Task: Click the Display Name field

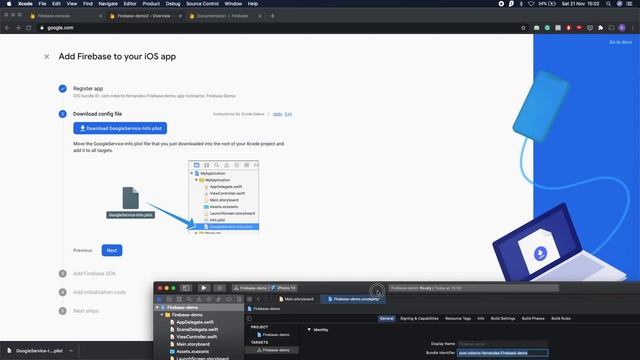Action: pos(502,344)
